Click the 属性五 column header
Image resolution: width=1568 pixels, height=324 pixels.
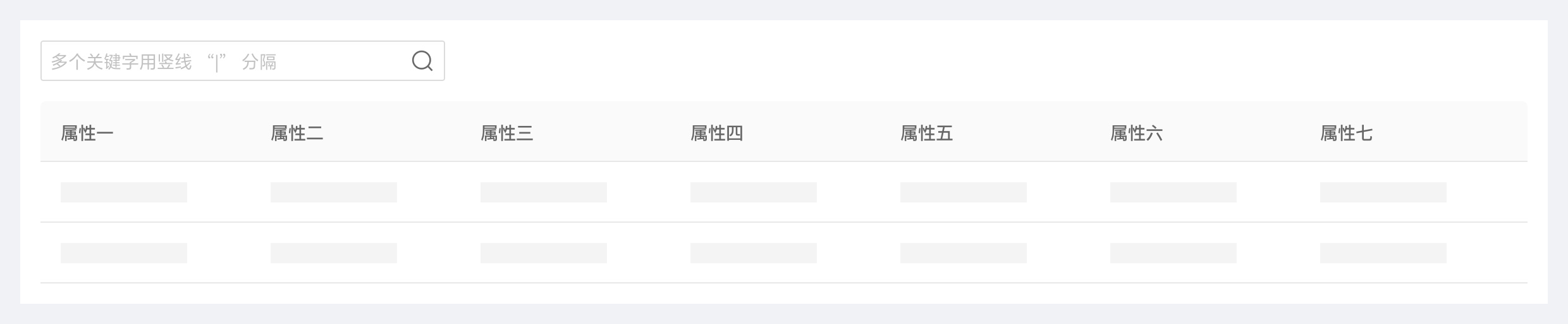click(927, 133)
